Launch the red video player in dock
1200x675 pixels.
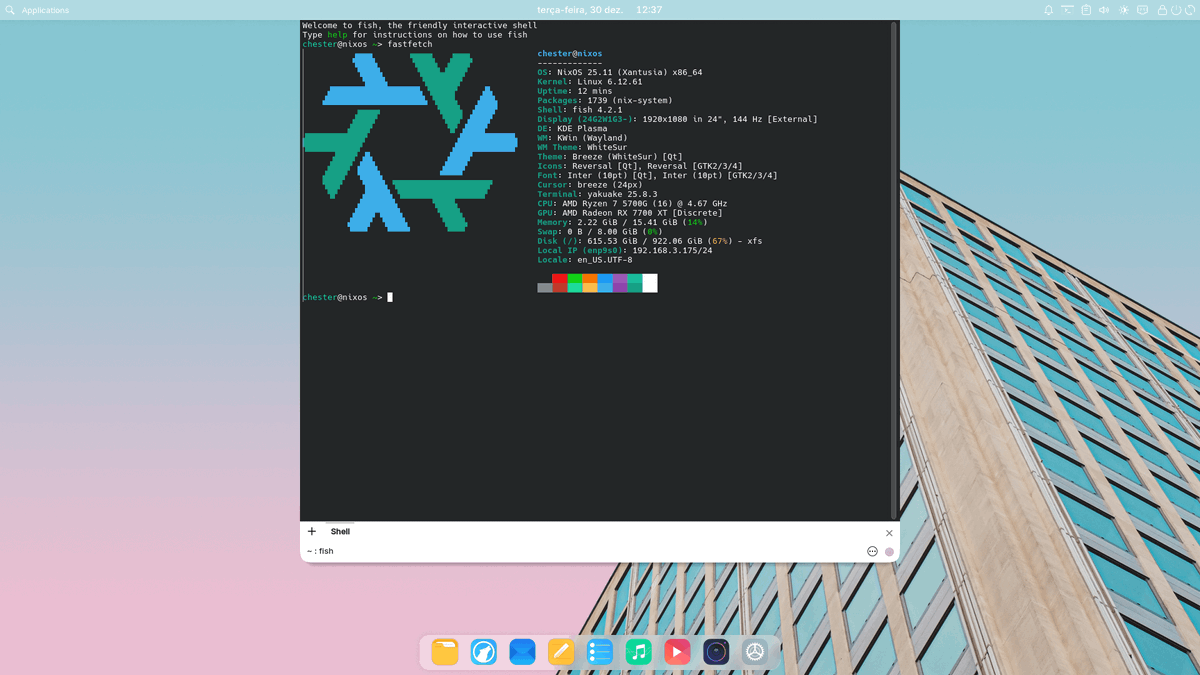[677, 652]
